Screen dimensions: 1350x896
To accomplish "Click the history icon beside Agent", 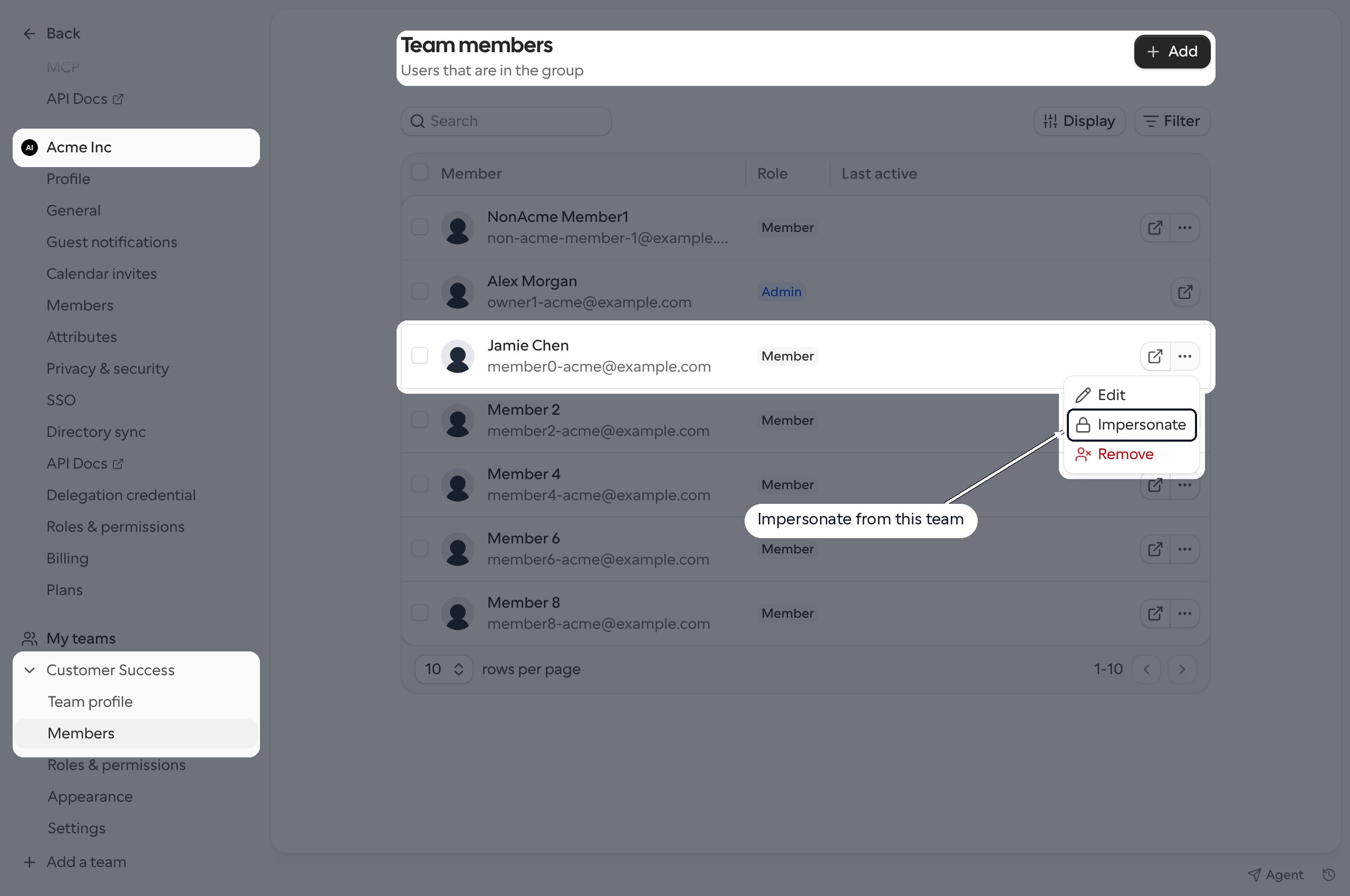I will tap(1329, 874).
